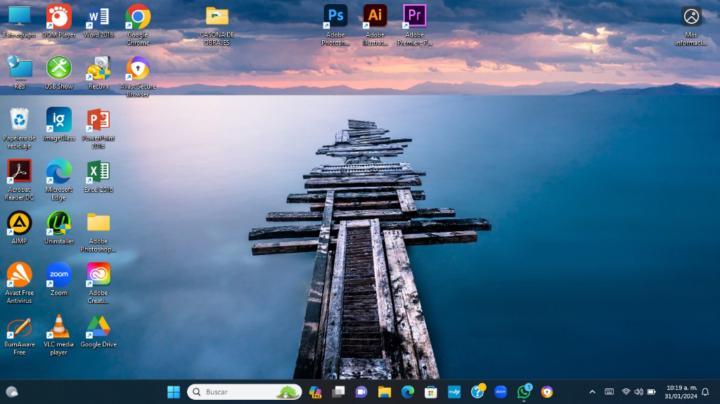Select the PowerPoint 2016 desktop shortcut
720x404 pixels.
pyautogui.click(x=98, y=128)
